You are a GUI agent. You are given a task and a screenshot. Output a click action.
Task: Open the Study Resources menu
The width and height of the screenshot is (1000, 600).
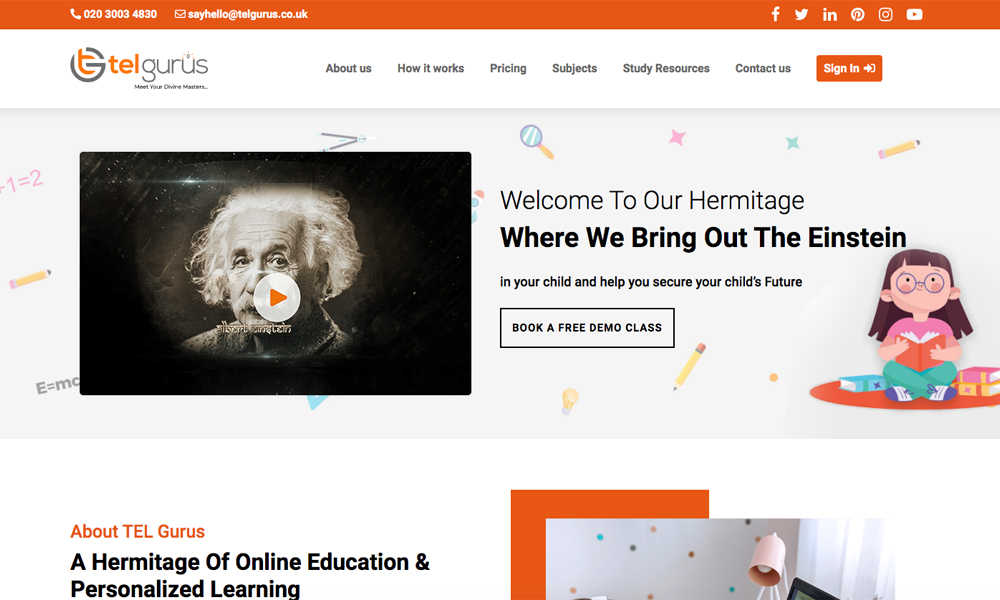pyautogui.click(x=666, y=68)
